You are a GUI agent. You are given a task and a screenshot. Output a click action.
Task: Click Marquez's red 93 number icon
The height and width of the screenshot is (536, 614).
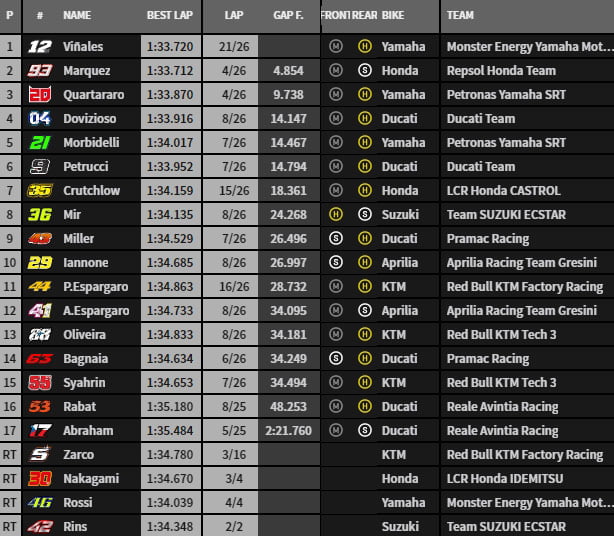pos(39,71)
